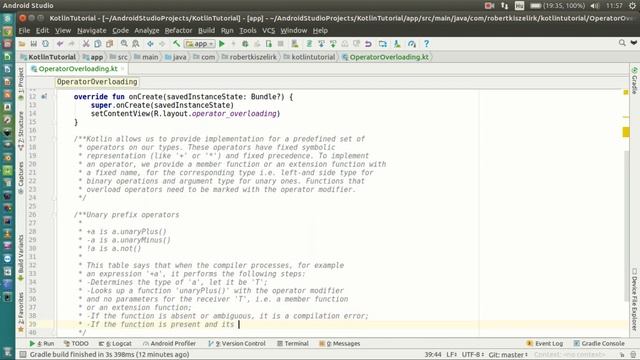
Task: Click the kotlintutorial breadcrumb folder
Action: (x=309, y=57)
